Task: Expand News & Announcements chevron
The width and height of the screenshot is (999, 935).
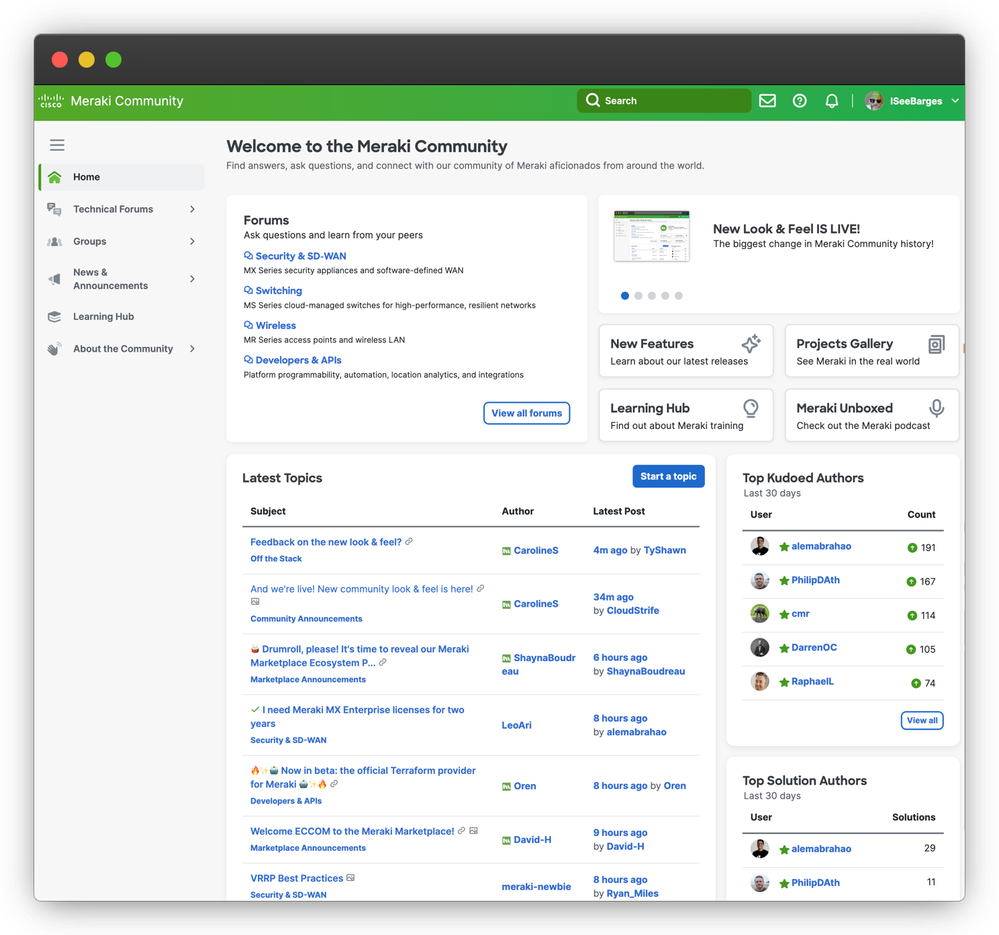Action: coord(192,279)
